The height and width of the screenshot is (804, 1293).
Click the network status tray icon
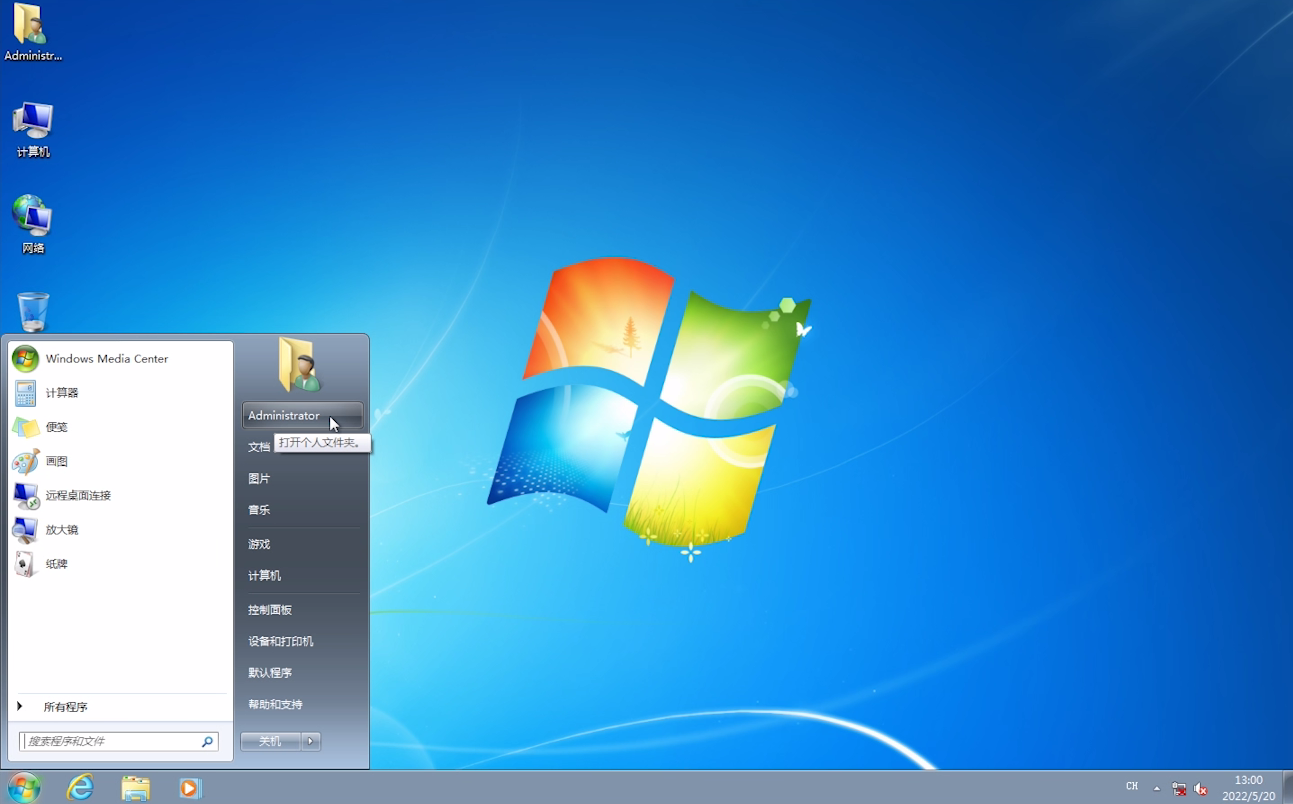(1180, 789)
